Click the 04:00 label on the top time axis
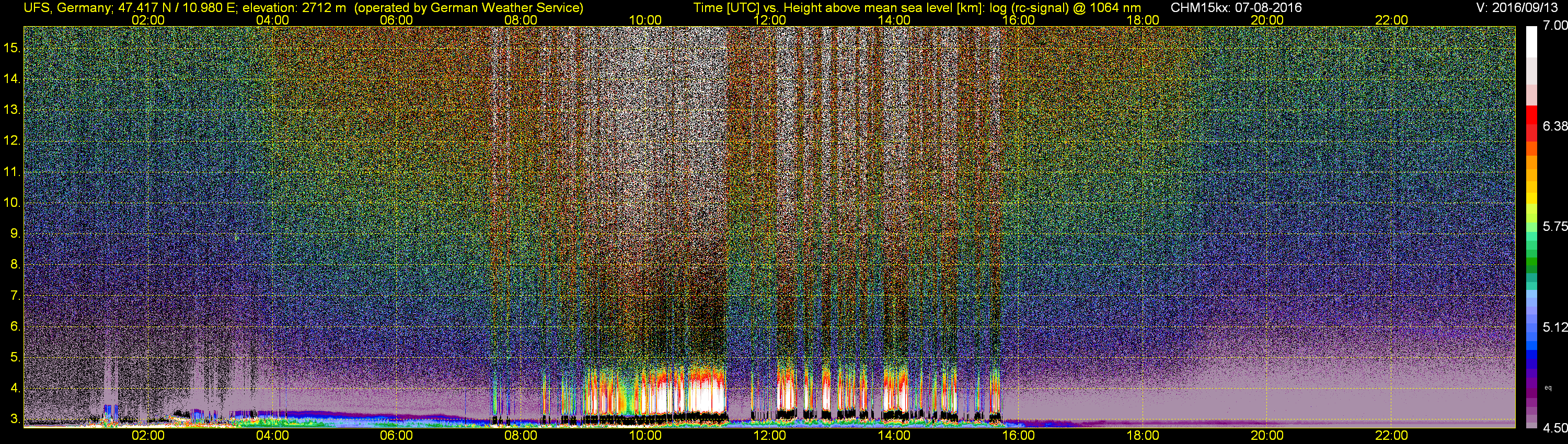Viewport: 1568px width, 444px height. click(272, 20)
